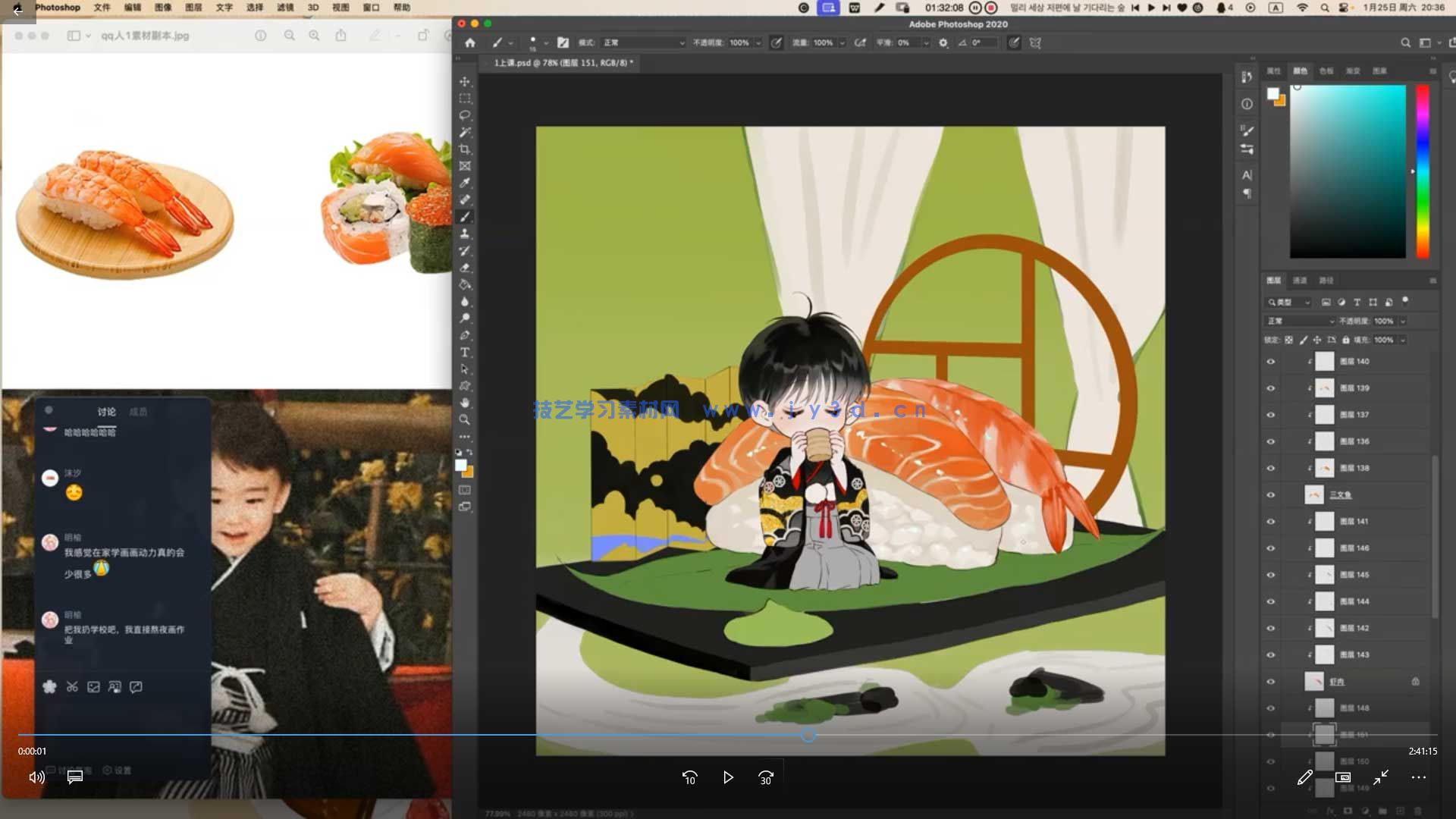Viewport: 1456px width, 819px height.
Task: Hide layer 图层 140
Action: click(x=1271, y=362)
